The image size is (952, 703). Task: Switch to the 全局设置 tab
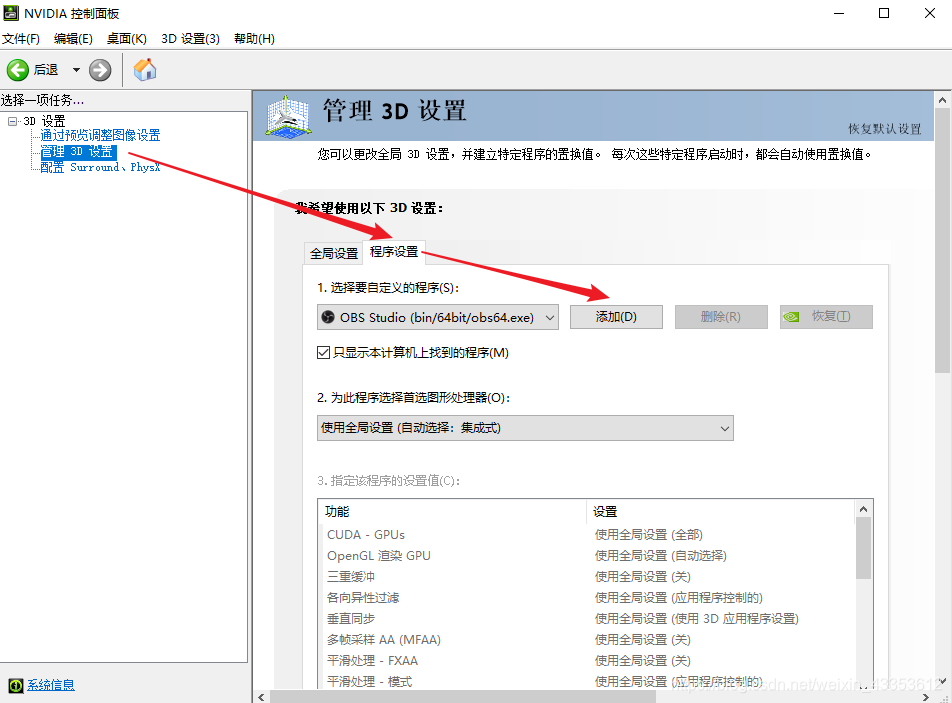click(334, 253)
